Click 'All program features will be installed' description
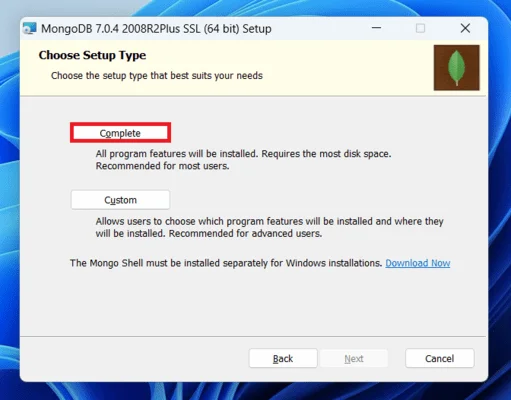The width and height of the screenshot is (511, 400). click(243, 160)
